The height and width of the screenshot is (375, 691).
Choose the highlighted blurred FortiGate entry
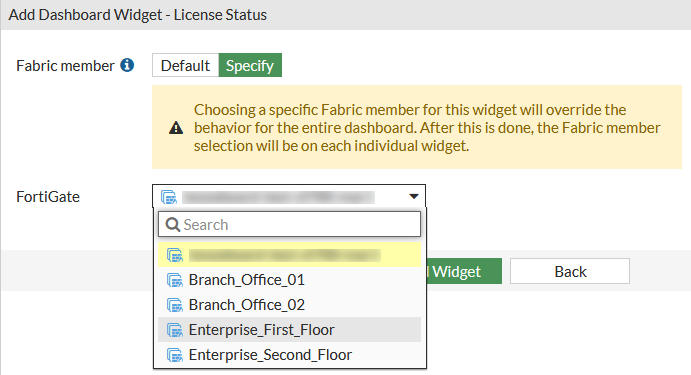click(290, 255)
